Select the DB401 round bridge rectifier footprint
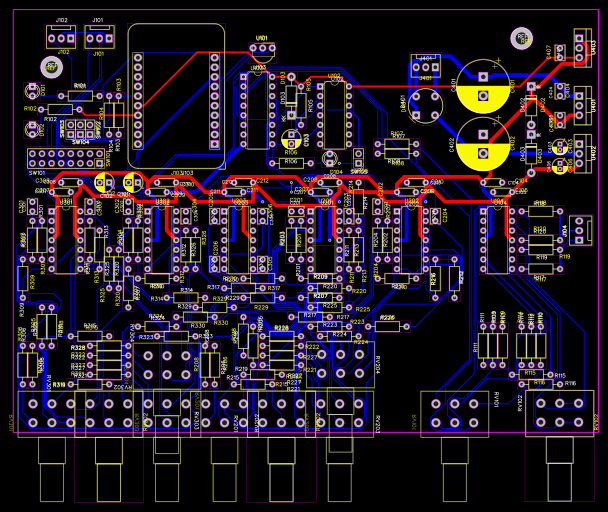608x512 pixels. pos(426,106)
